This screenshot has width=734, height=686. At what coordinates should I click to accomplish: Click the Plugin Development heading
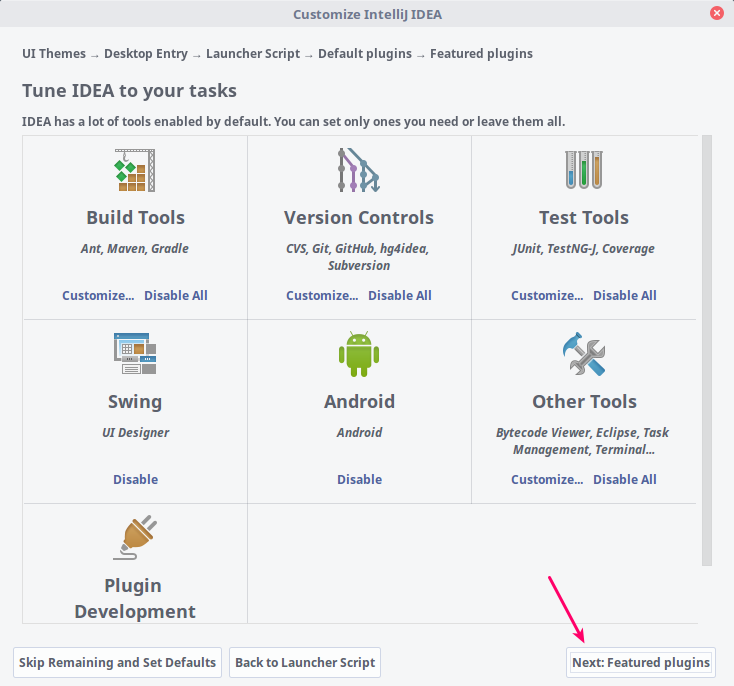pyautogui.click(x=135, y=599)
